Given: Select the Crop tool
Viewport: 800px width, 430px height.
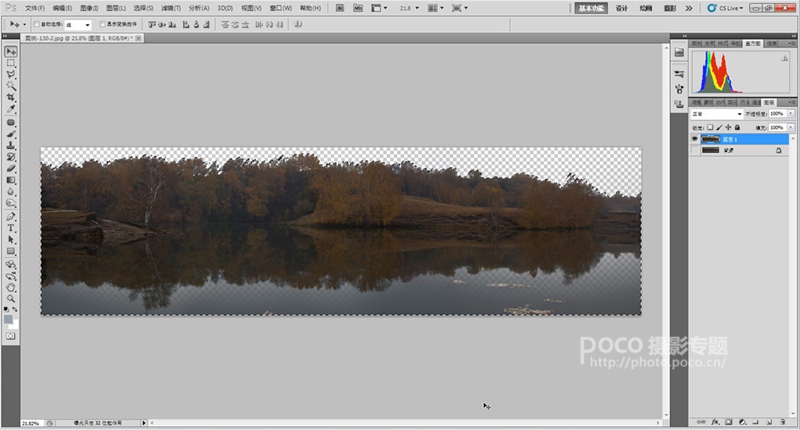Looking at the screenshot, I should (x=11, y=97).
